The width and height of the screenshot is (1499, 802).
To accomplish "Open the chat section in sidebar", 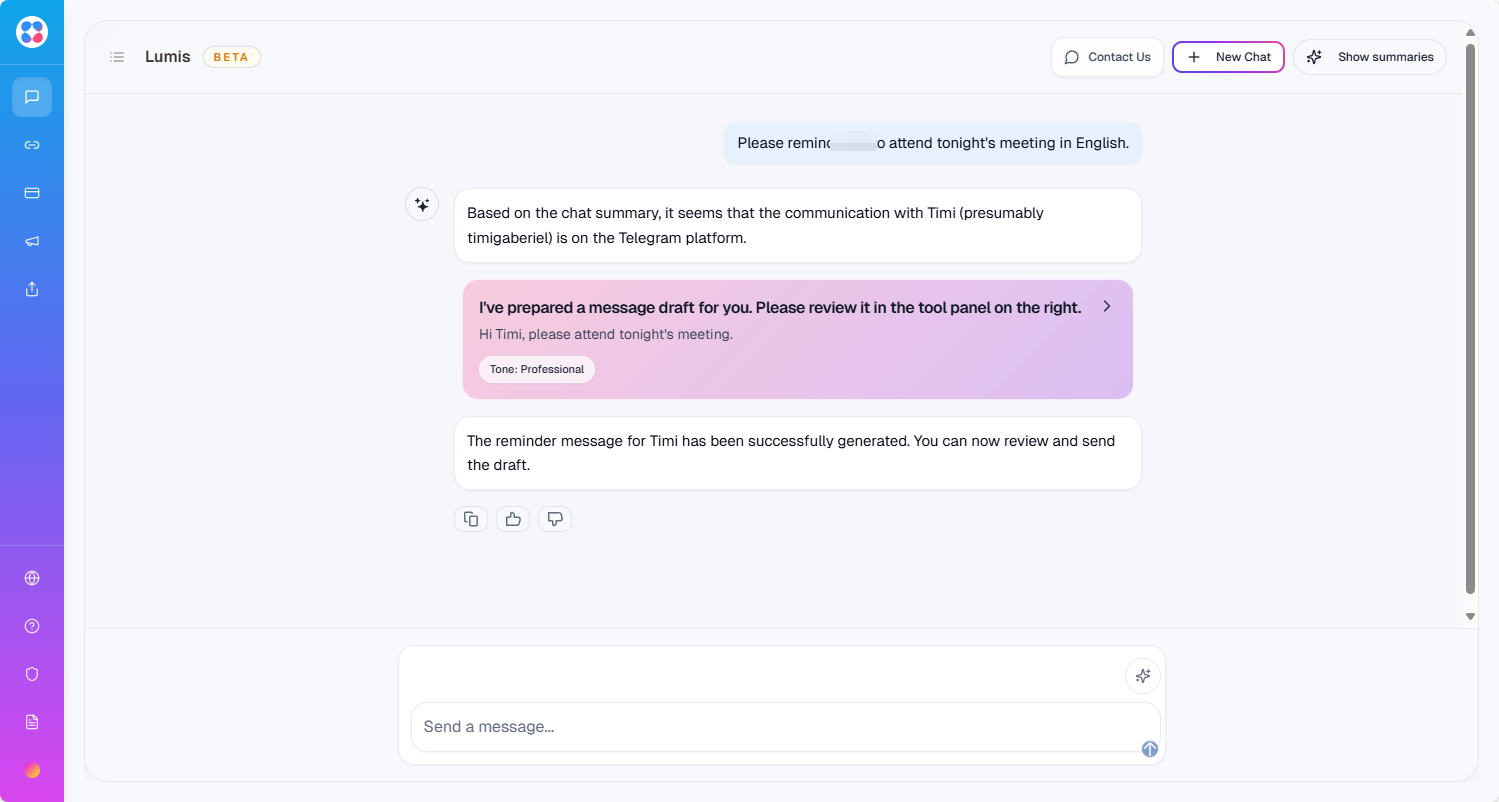I will [x=32, y=97].
